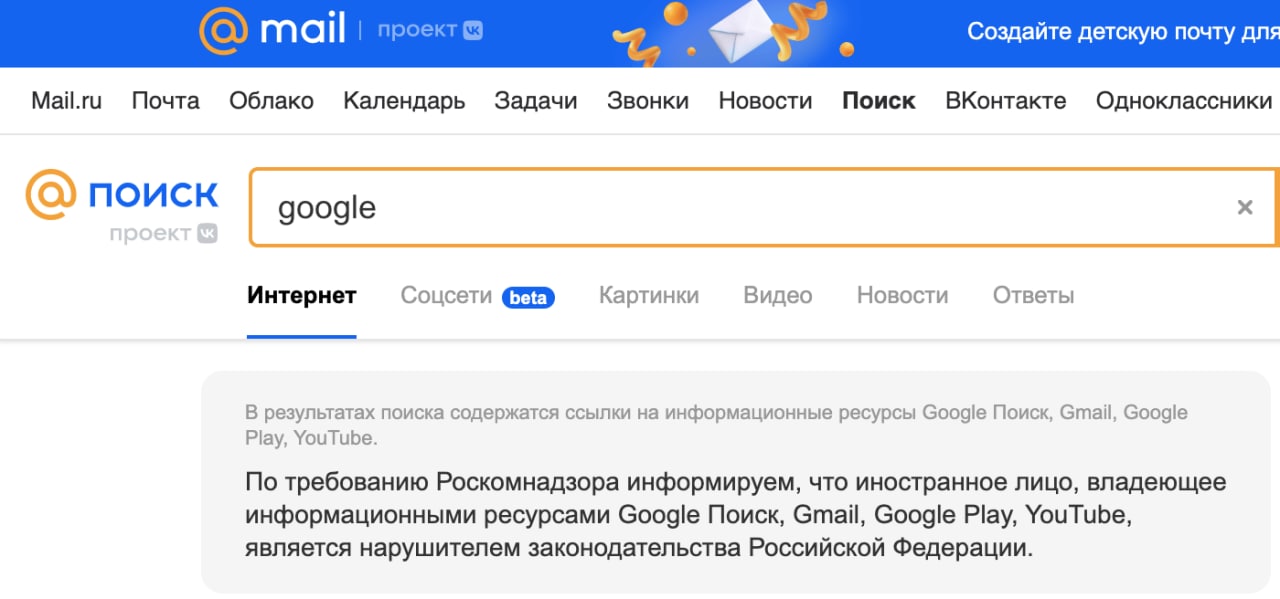The height and width of the screenshot is (599, 1280).
Task: Open the Mail.ru navigation link
Action: pyautogui.click(x=66, y=101)
